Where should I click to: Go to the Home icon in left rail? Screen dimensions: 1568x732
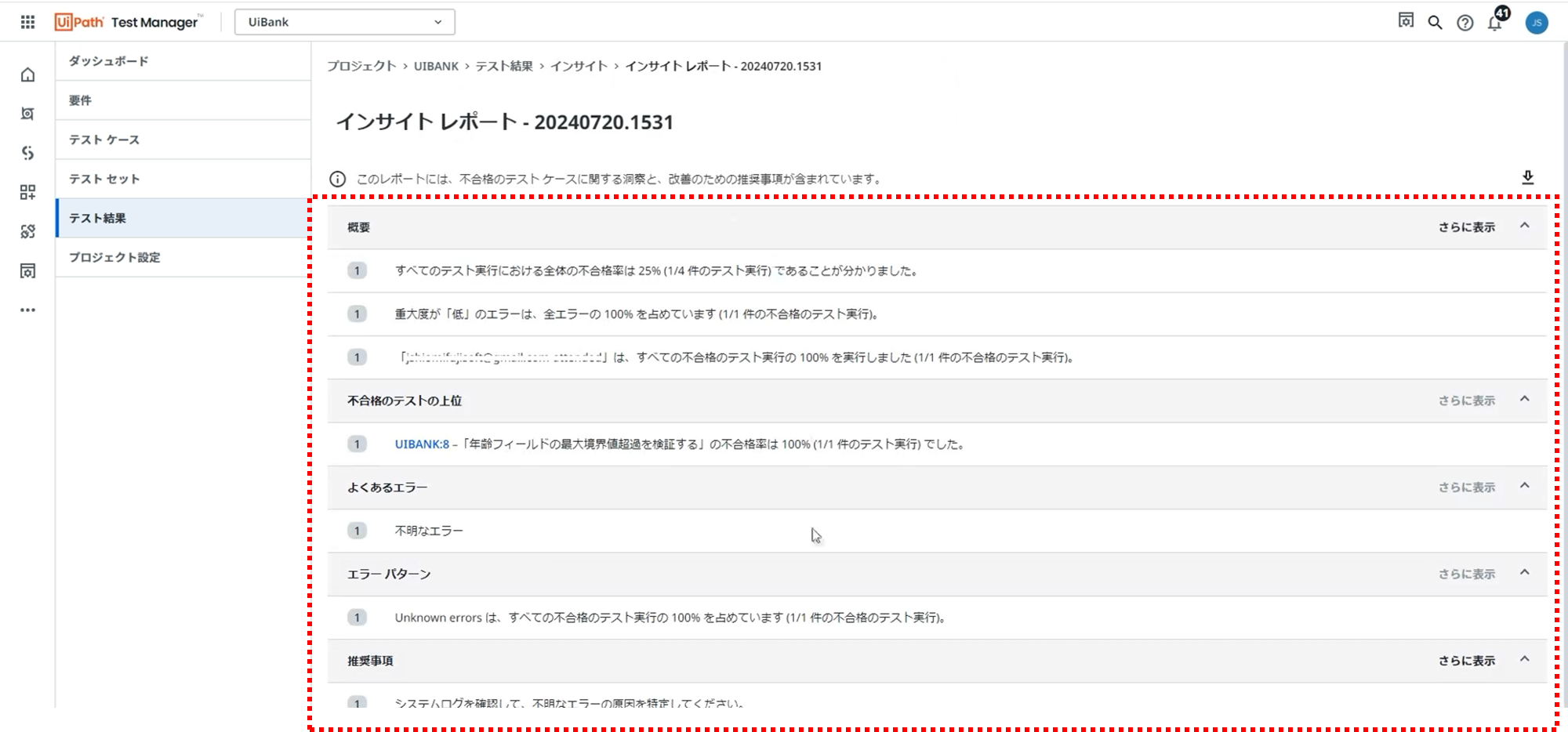27,74
